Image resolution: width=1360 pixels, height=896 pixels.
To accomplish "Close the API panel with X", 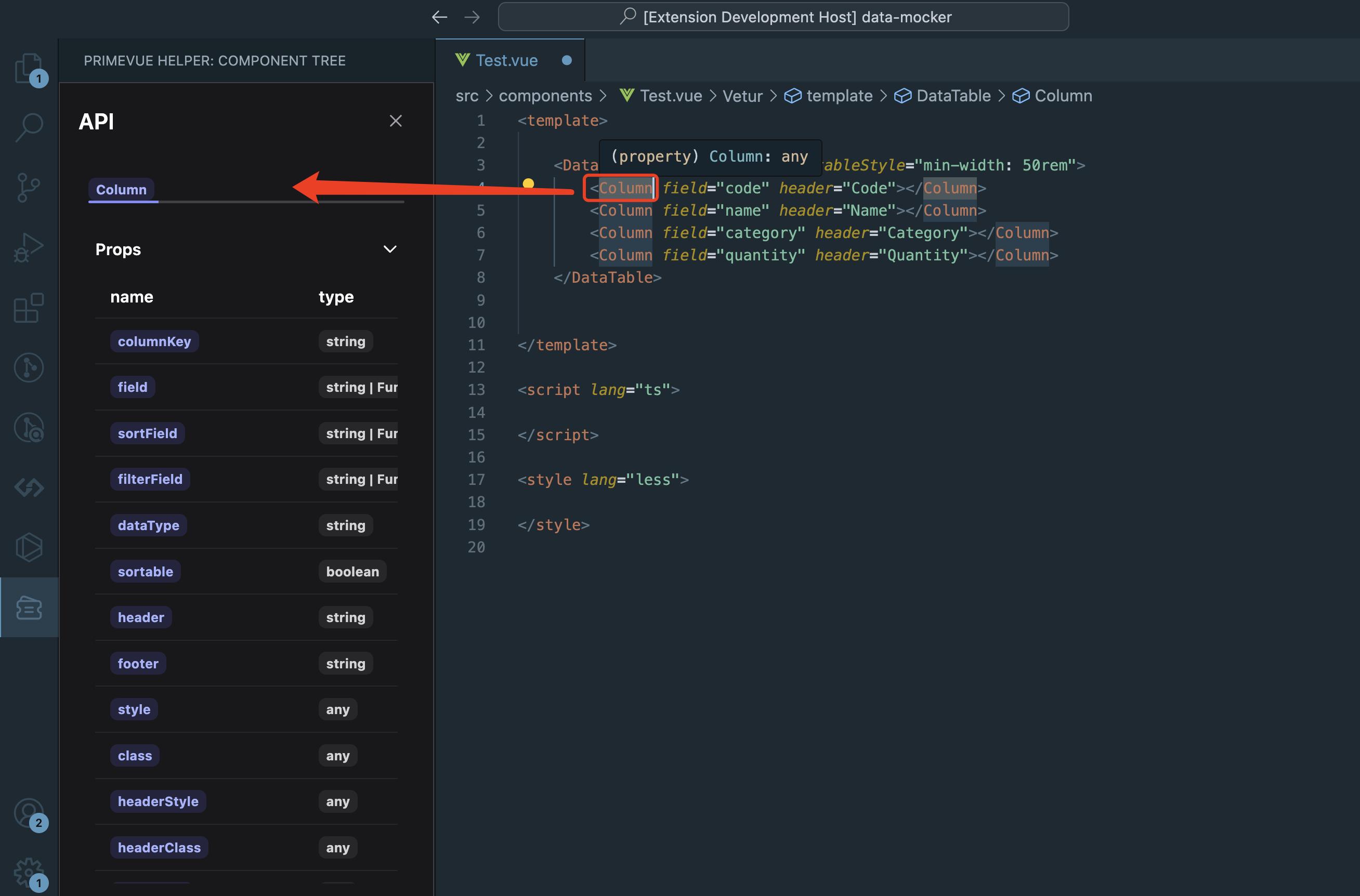I will [x=396, y=121].
